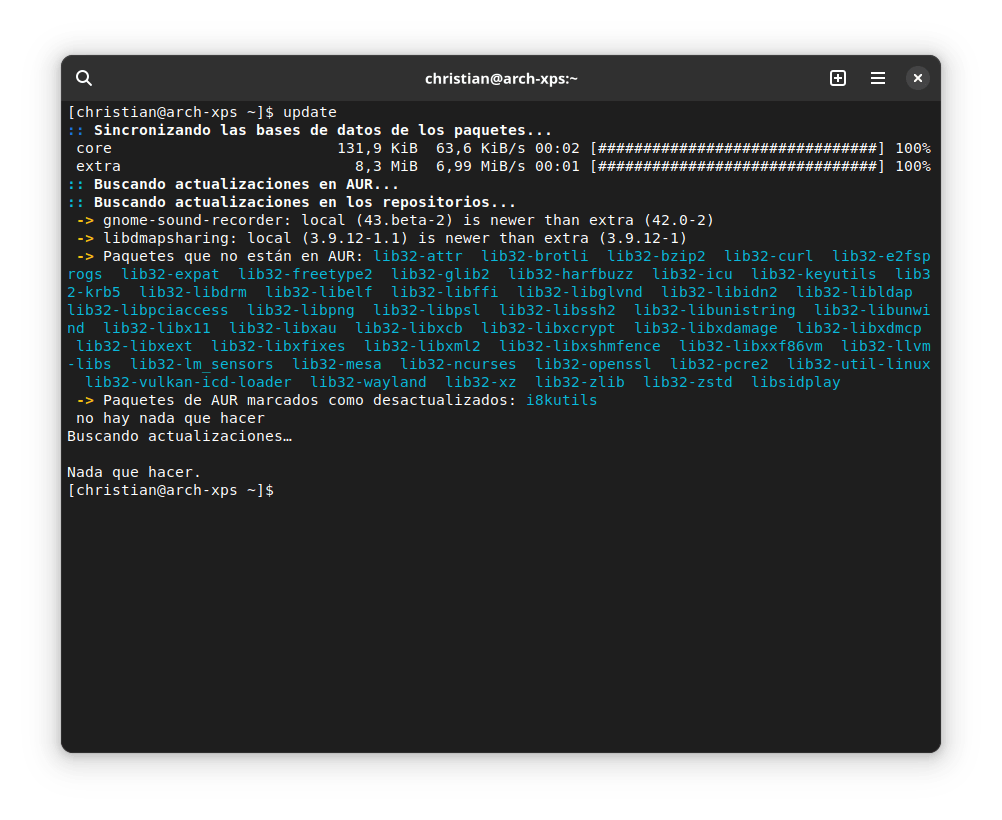Click outdated AUR package i8kutils
The image size is (1002, 820).
pos(562,400)
